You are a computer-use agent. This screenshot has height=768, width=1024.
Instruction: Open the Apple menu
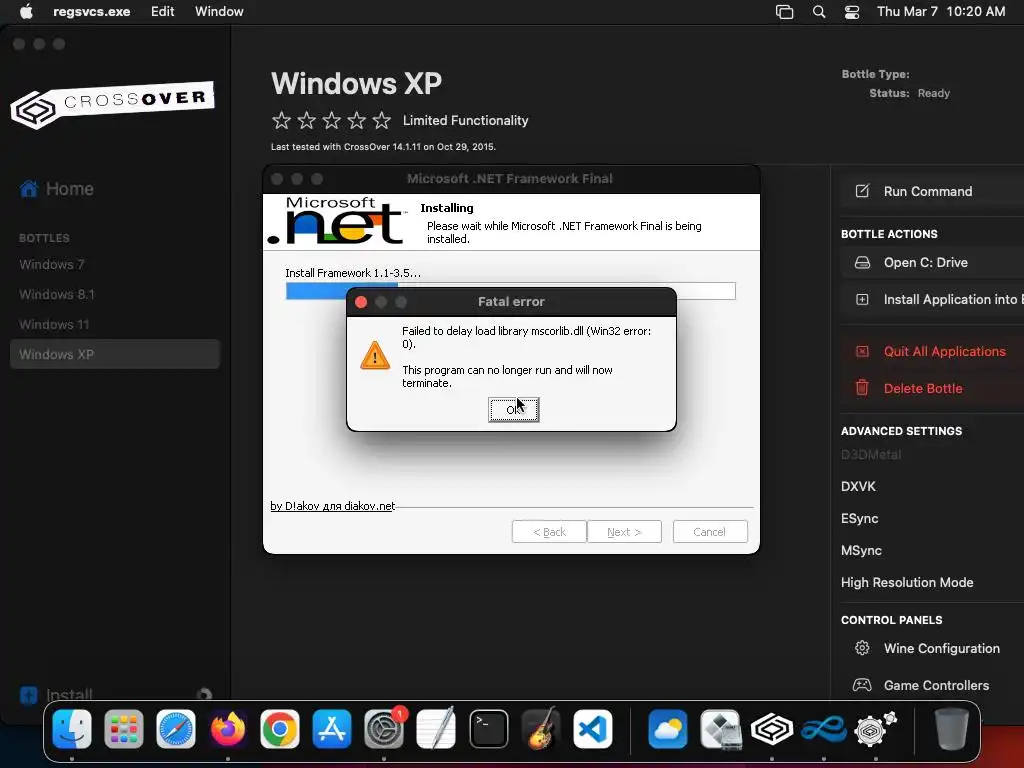click(x=26, y=12)
